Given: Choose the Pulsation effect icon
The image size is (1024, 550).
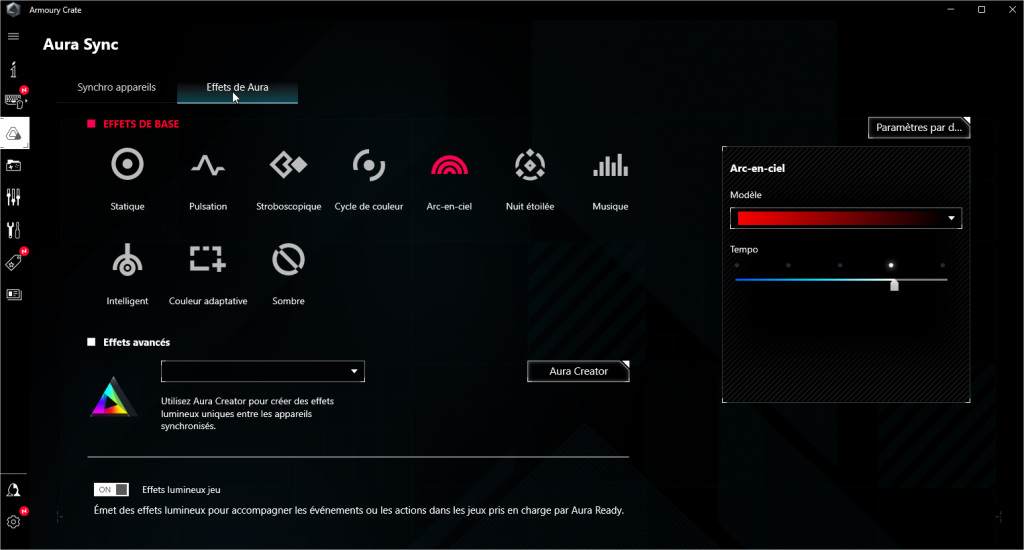Looking at the screenshot, I should [x=208, y=165].
